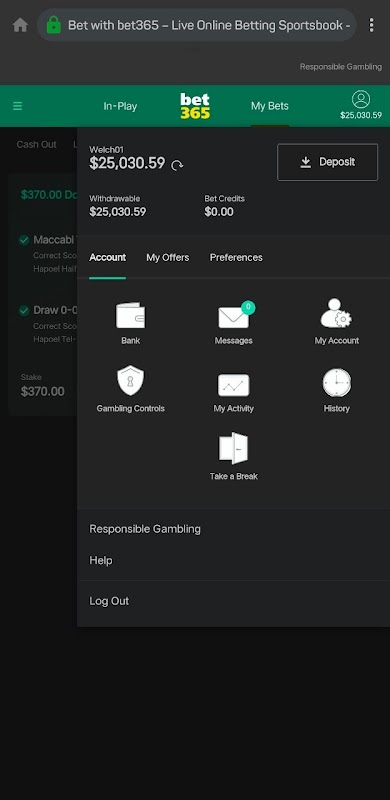The image size is (390, 800).
Task: Click the browser home icon
Action: pyautogui.click(x=20, y=24)
